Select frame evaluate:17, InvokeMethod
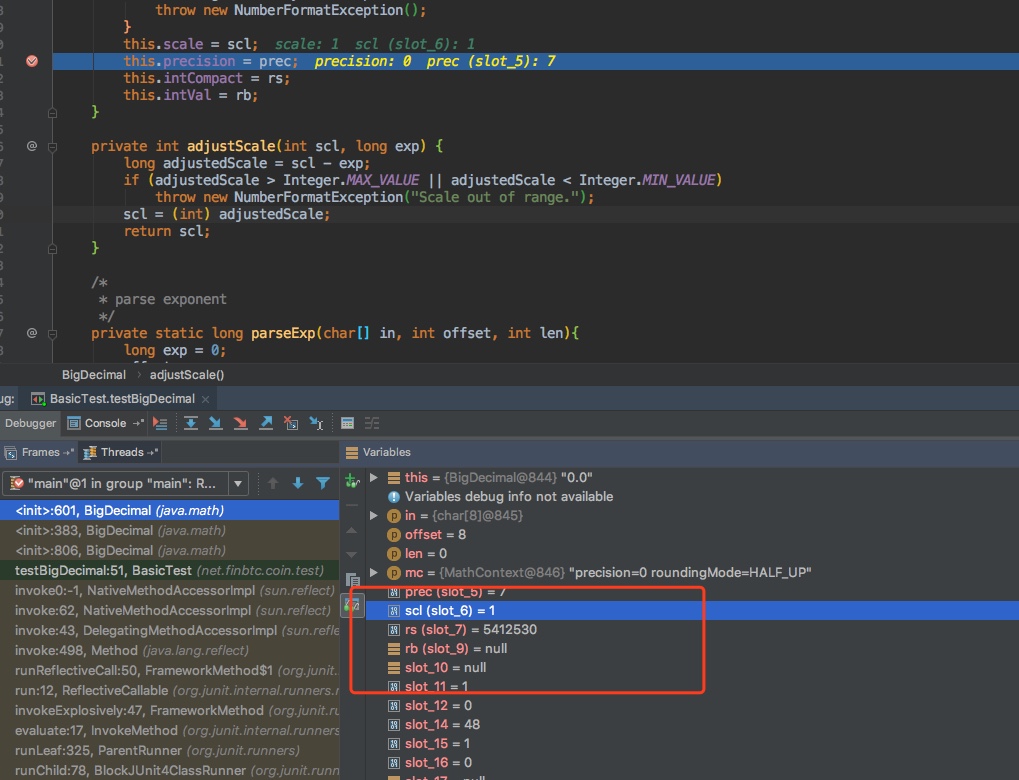 click(x=169, y=730)
